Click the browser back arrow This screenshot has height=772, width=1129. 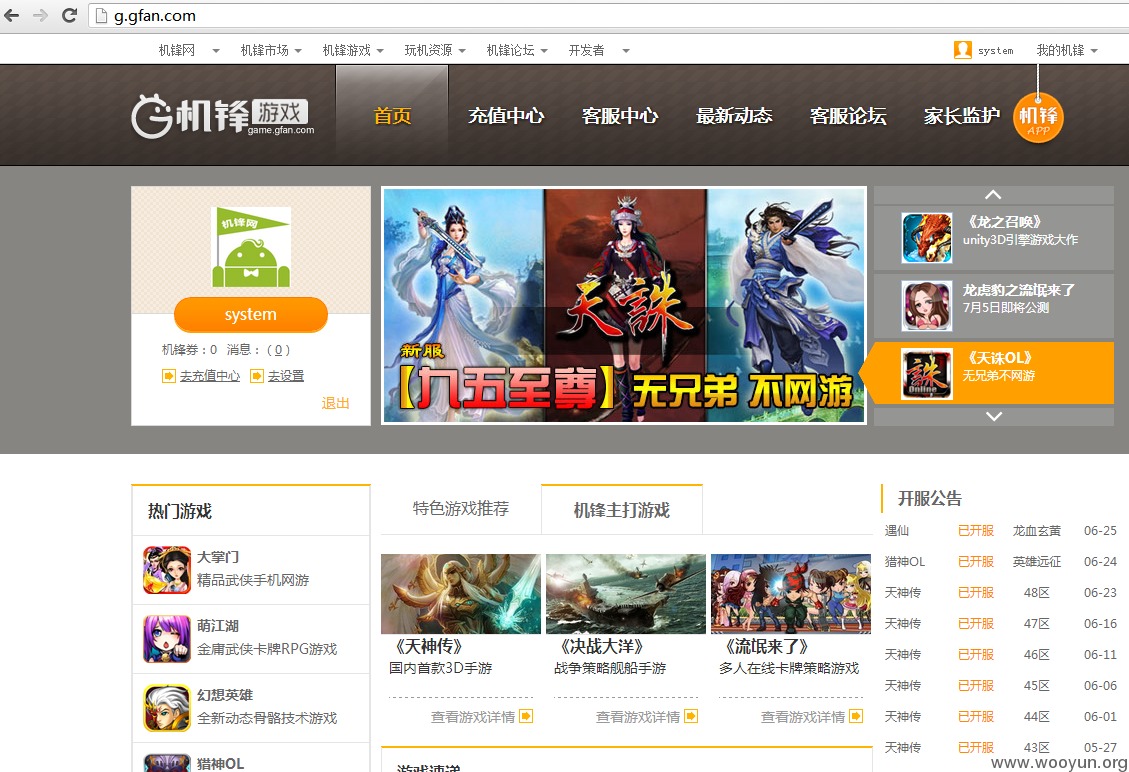[x=12, y=15]
